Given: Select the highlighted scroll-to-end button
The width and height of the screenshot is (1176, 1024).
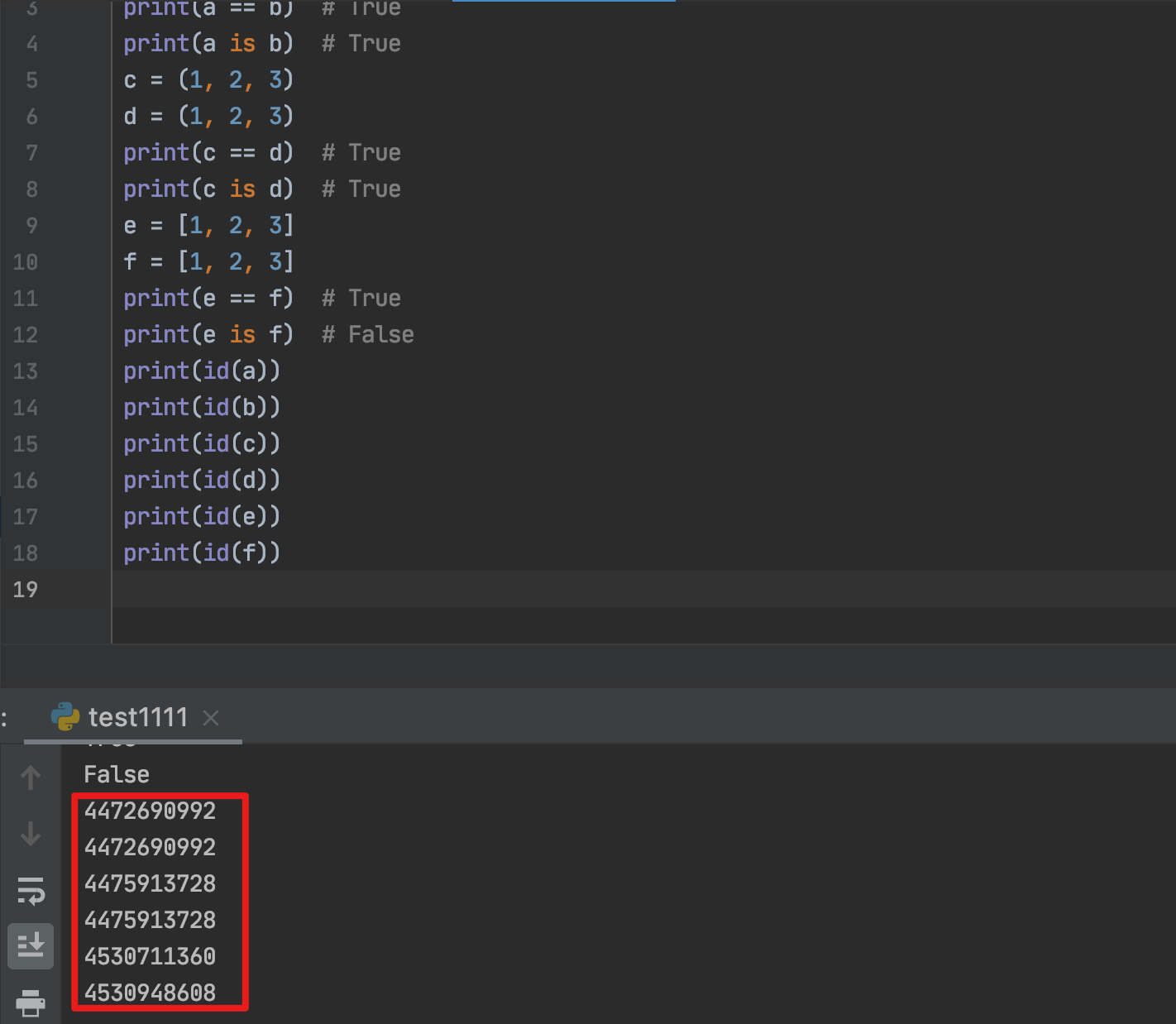Looking at the screenshot, I should (31, 946).
